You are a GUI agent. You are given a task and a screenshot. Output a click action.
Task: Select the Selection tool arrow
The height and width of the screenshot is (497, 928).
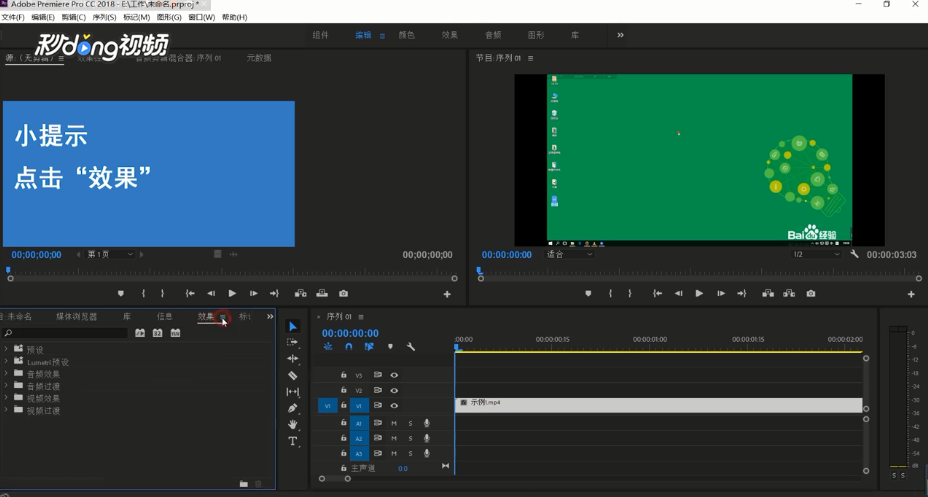(292, 327)
